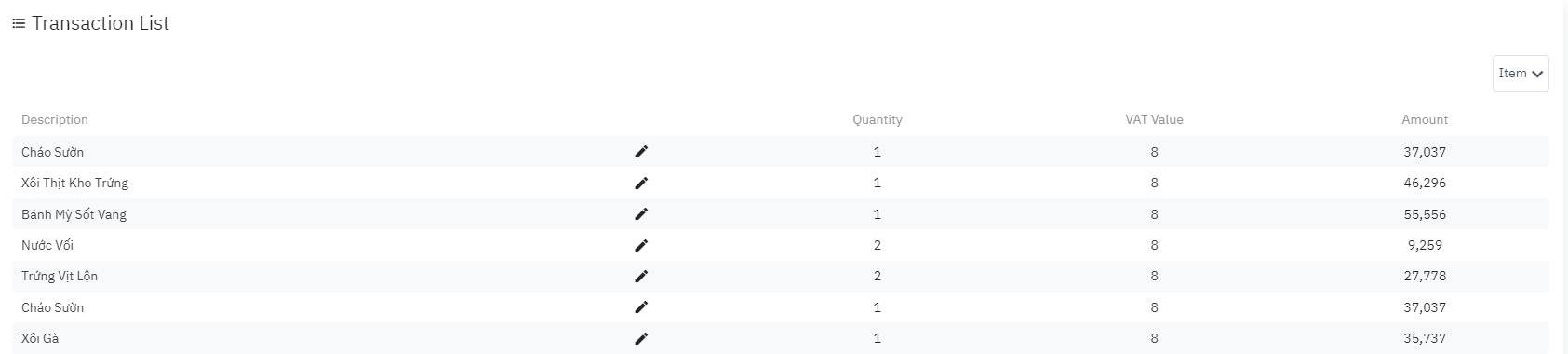Select the Bánh Mỳ Sốt Vang description
This screenshot has height=354, width=1568.
(x=74, y=214)
